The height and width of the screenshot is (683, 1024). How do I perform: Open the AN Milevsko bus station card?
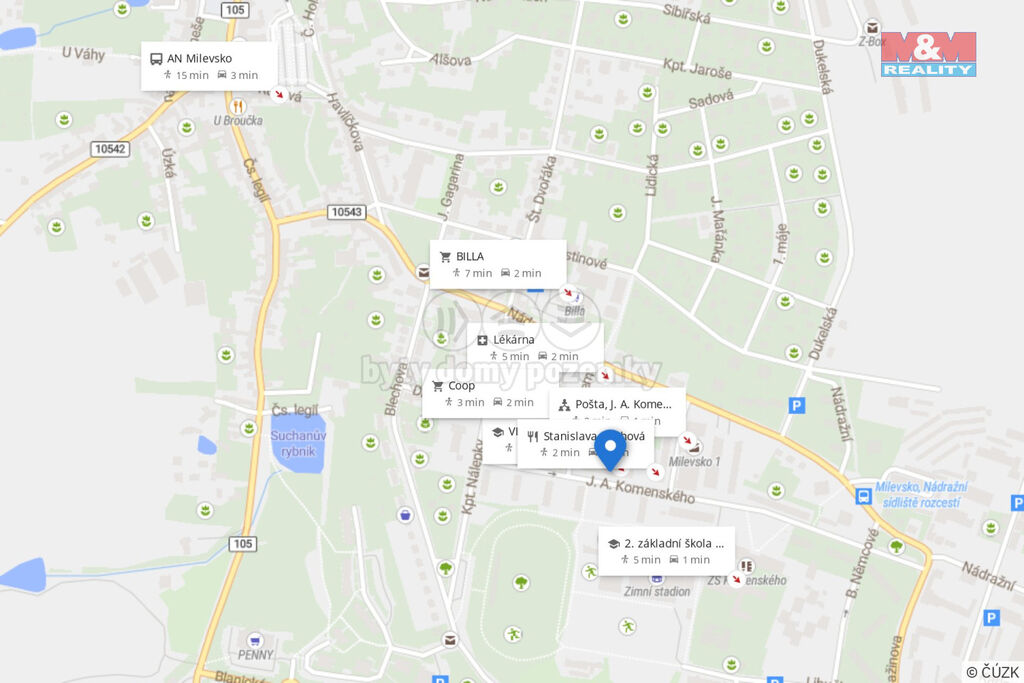(209, 66)
